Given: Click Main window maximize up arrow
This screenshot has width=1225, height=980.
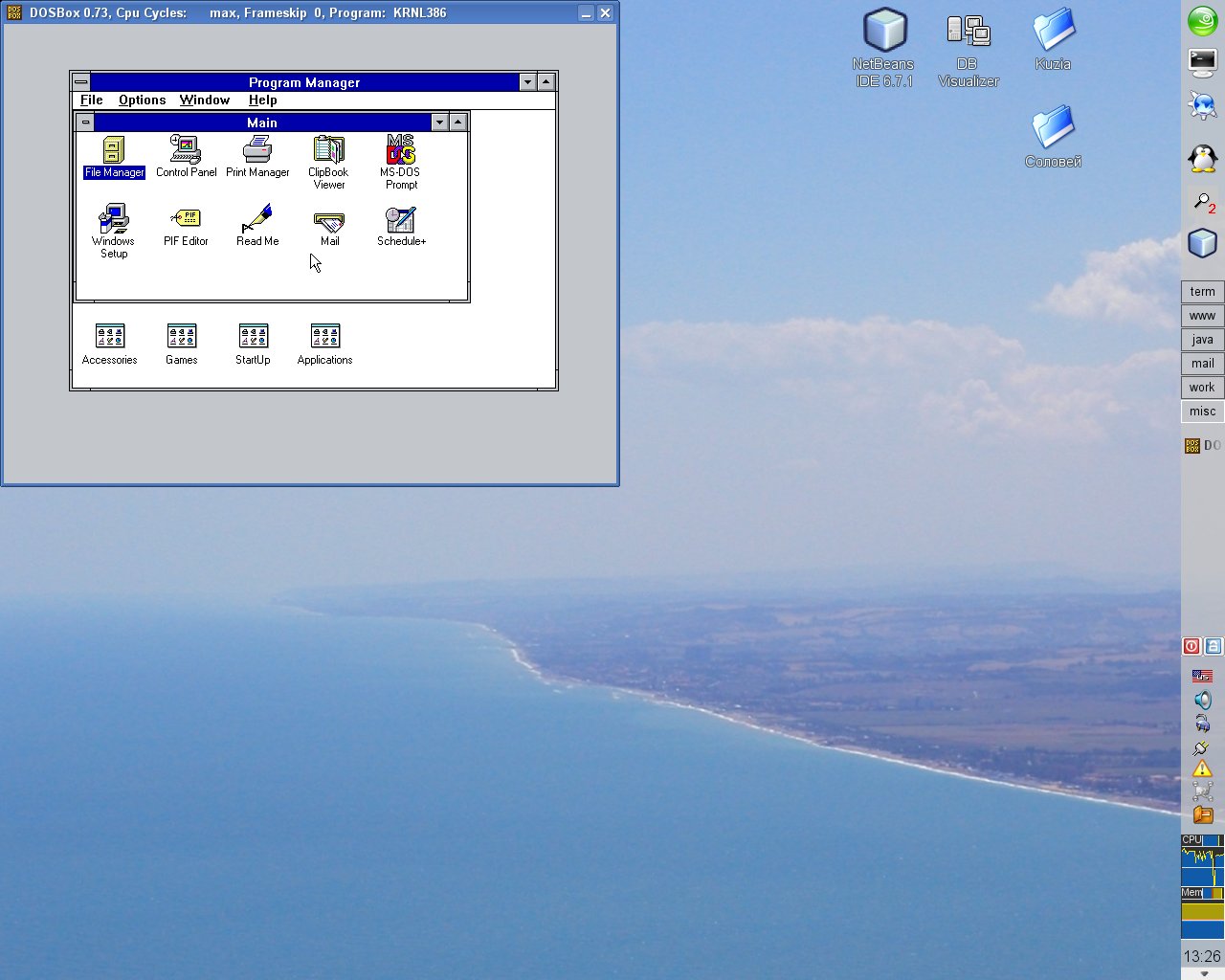Looking at the screenshot, I should coord(457,122).
